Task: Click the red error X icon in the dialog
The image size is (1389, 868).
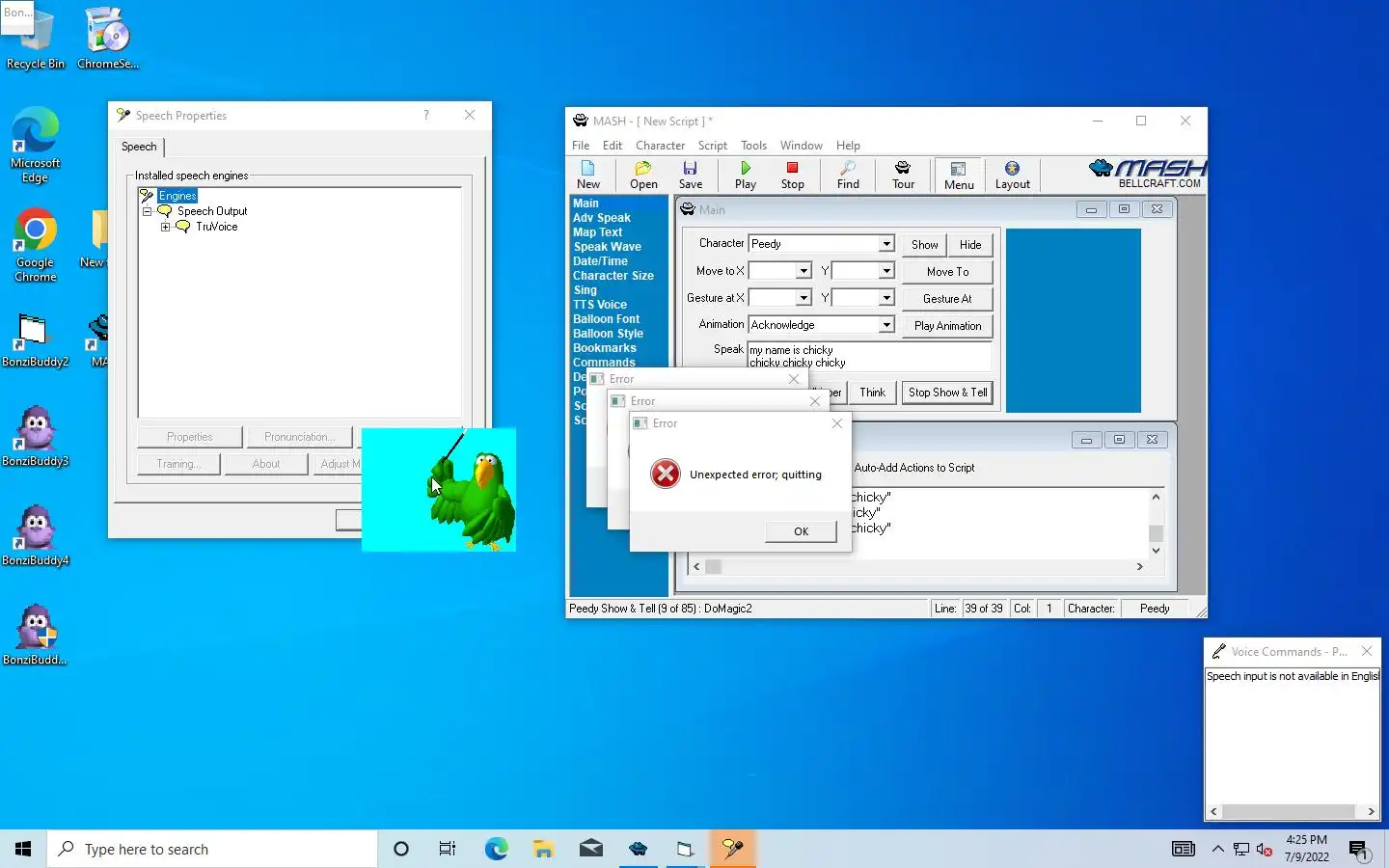Action: coord(665,474)
